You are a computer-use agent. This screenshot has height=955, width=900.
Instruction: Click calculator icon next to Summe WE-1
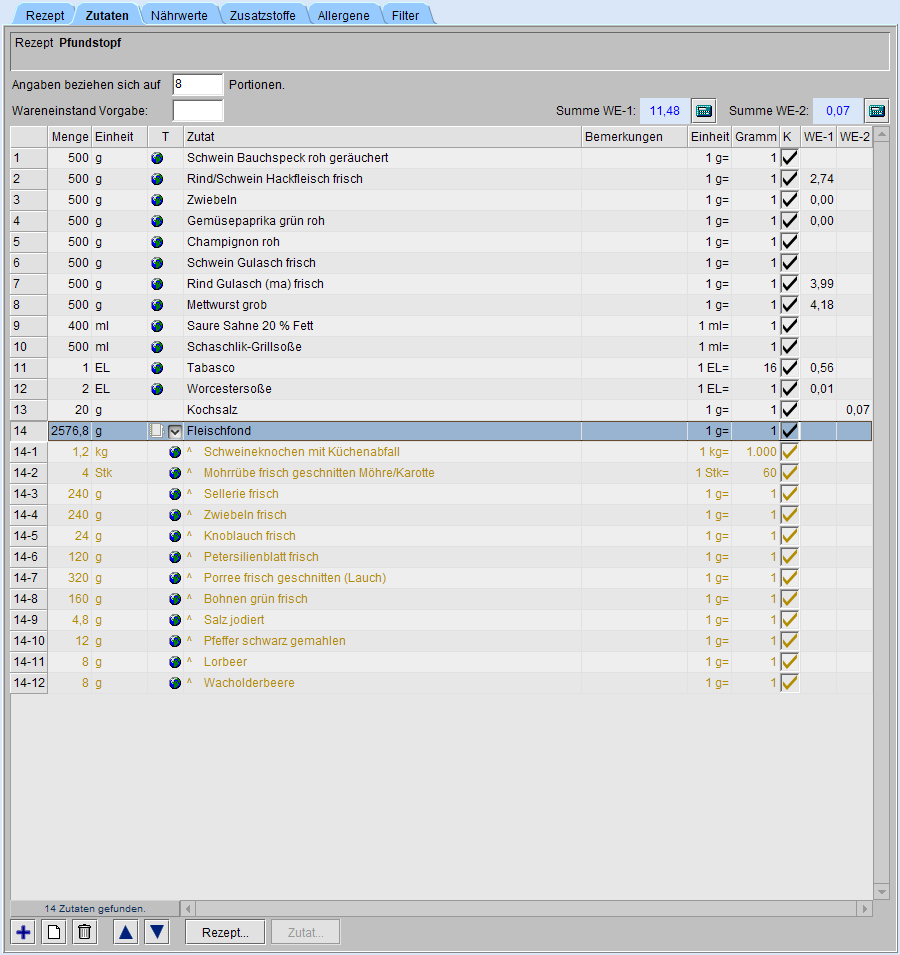(704, 110)
